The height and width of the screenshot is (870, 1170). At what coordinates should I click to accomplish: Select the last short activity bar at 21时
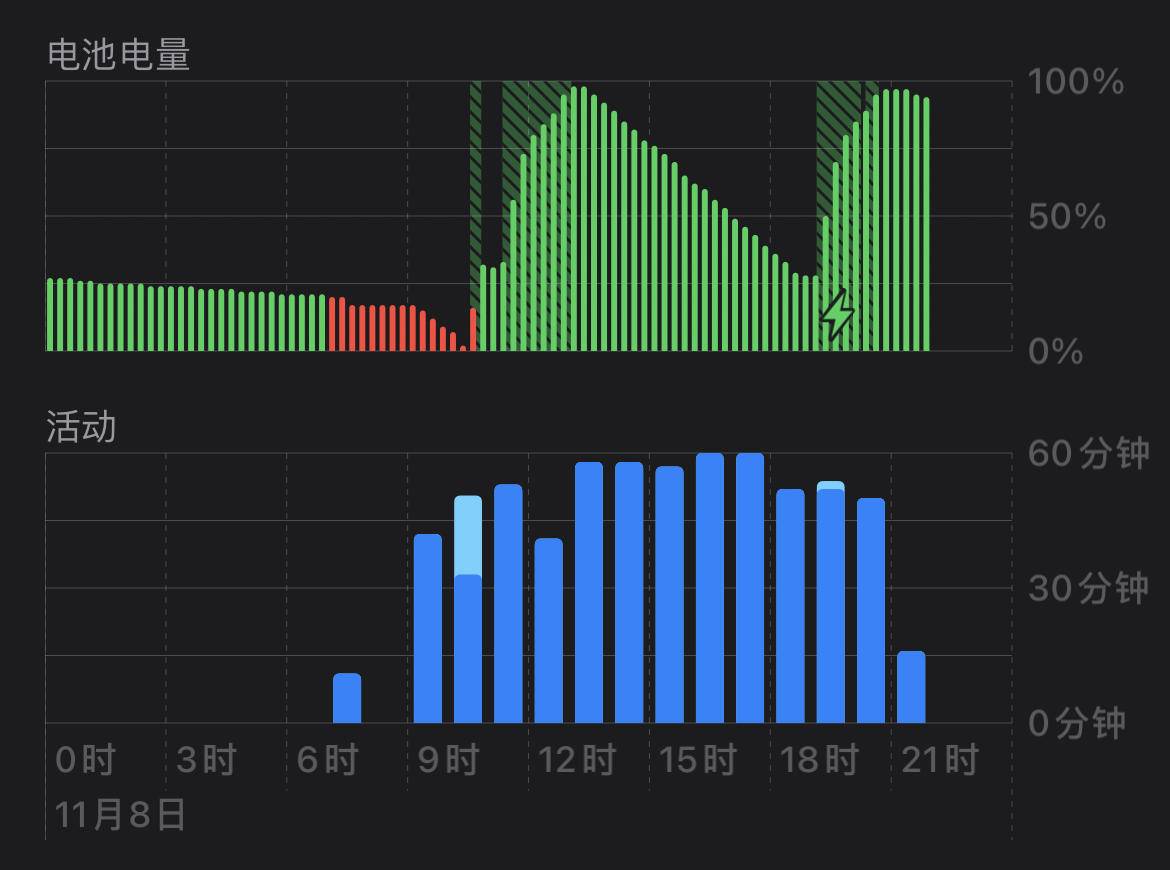911,687
